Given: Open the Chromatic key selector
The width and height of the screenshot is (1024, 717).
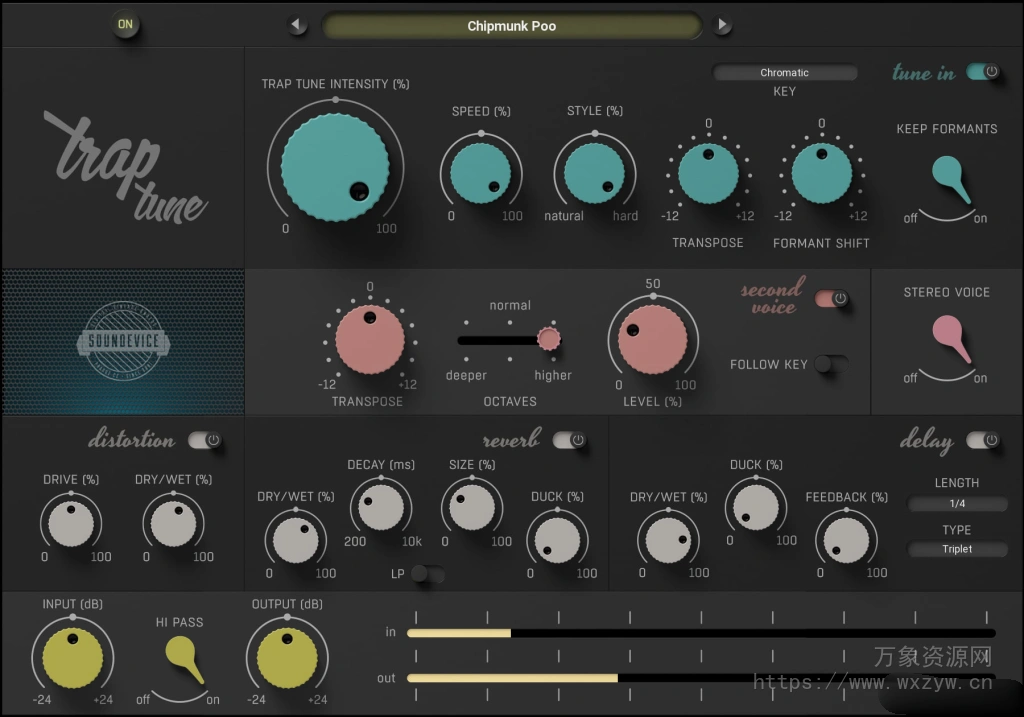Looking at the screenshot, I should (x=785, y=72).
